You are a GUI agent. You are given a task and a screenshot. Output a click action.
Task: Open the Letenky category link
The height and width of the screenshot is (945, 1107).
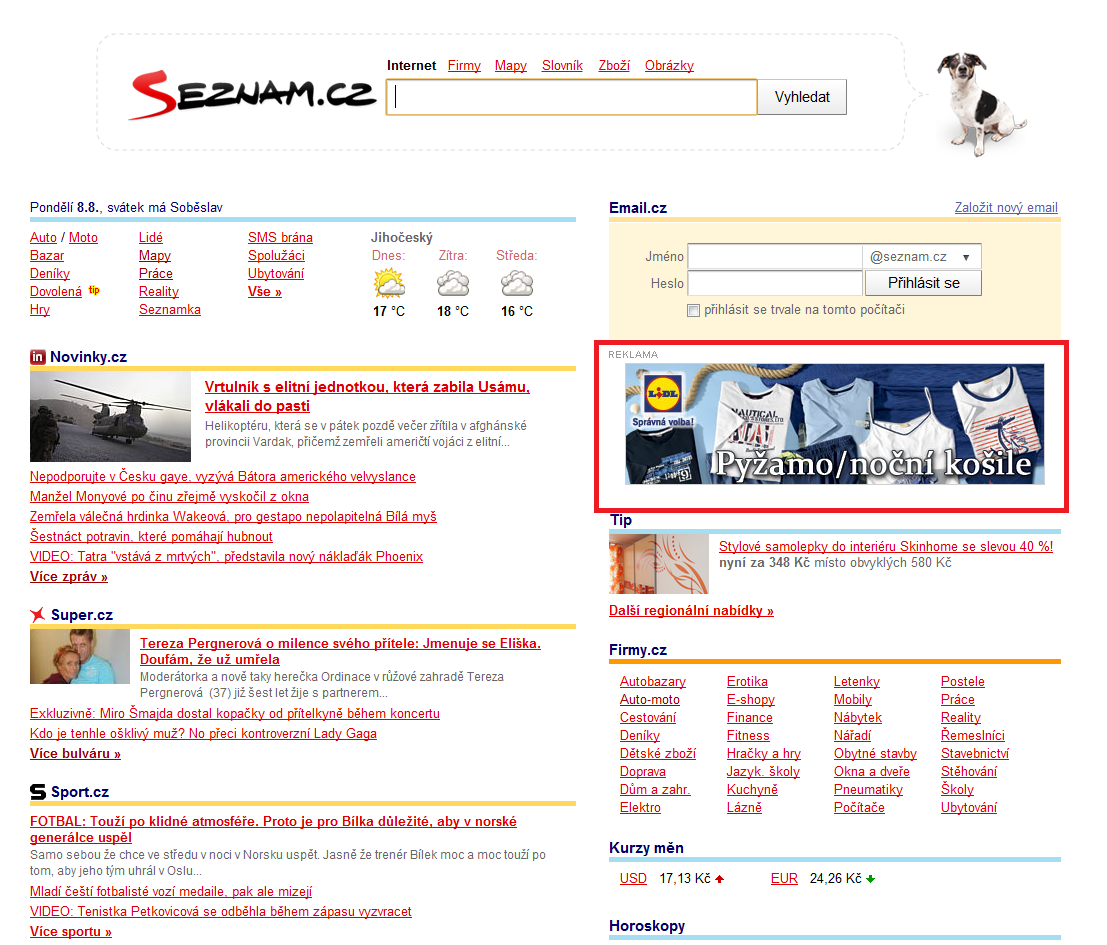point(857,682)
